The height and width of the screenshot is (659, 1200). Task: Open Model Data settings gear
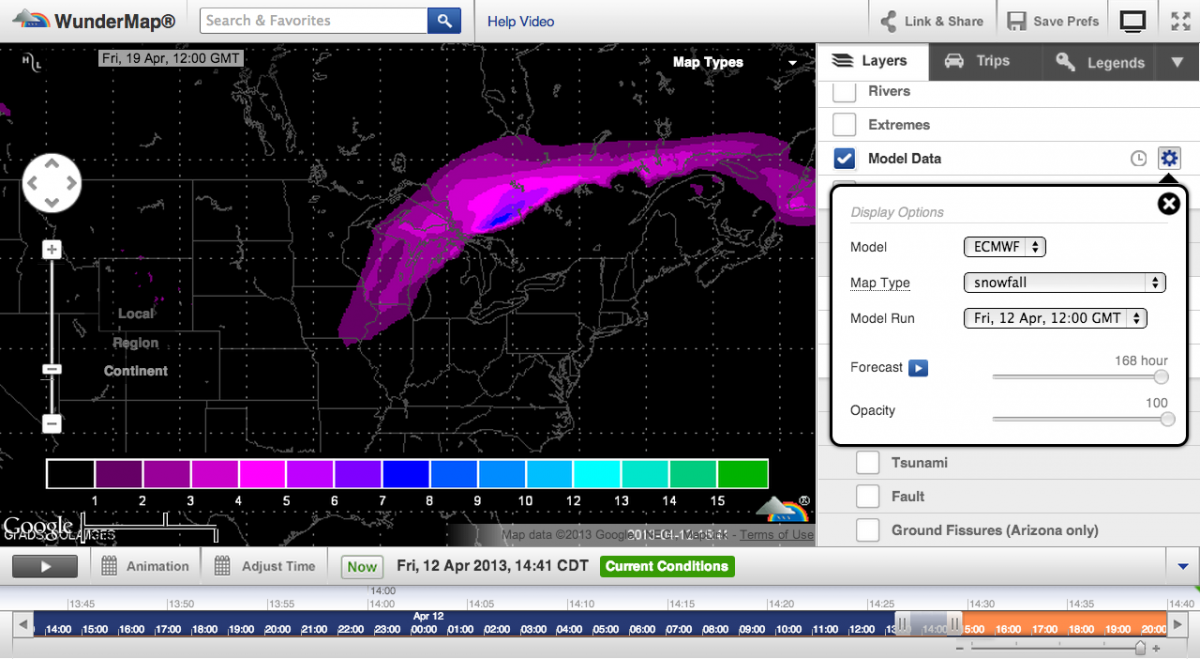click(x=1169, y=158)
